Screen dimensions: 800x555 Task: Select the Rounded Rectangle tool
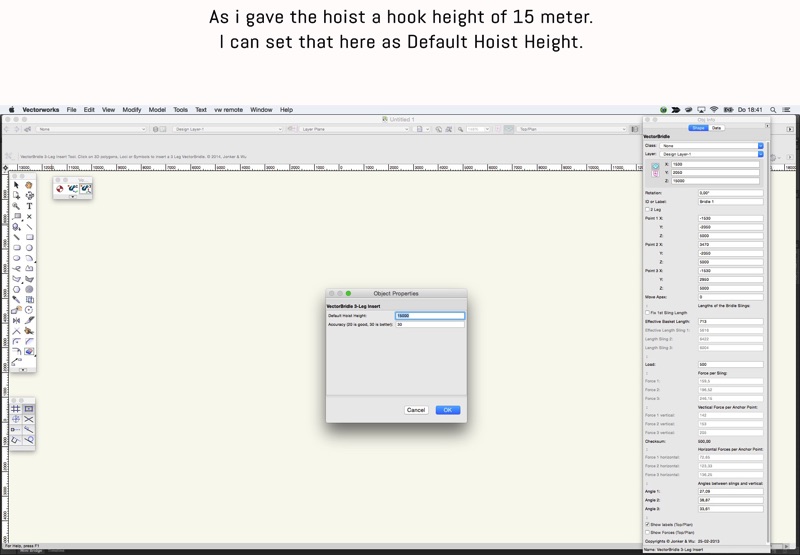pyautogui.click(x=16, y=247)
